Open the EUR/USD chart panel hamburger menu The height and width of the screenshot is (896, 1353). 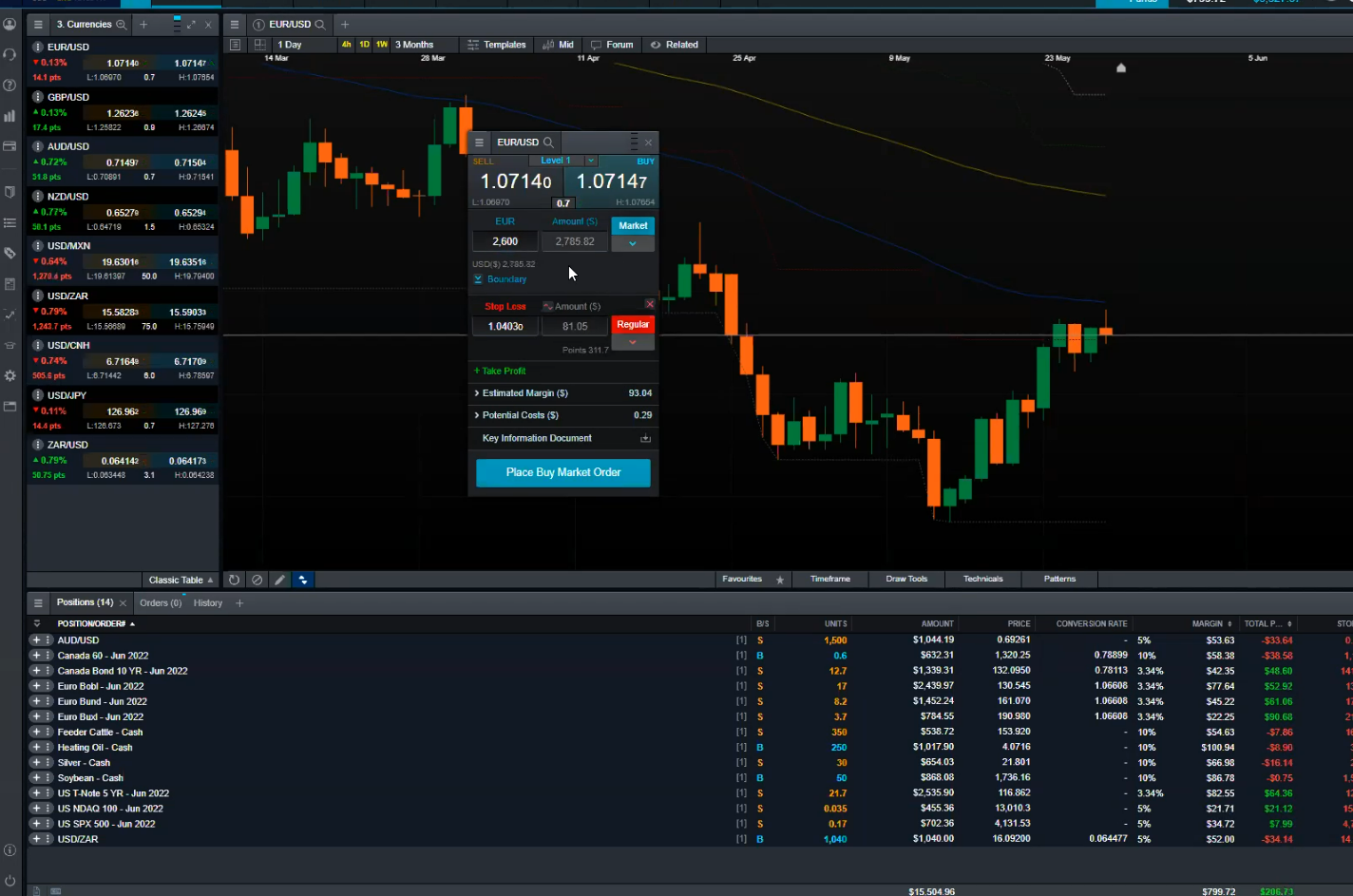pyautogui.click(x=235, y=25)
